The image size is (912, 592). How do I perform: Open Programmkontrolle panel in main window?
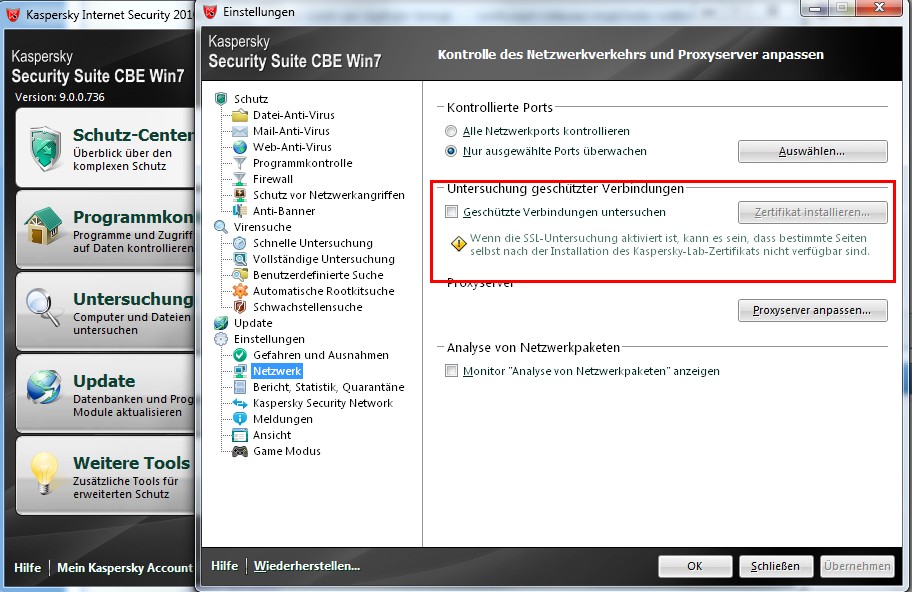(106, 230)
